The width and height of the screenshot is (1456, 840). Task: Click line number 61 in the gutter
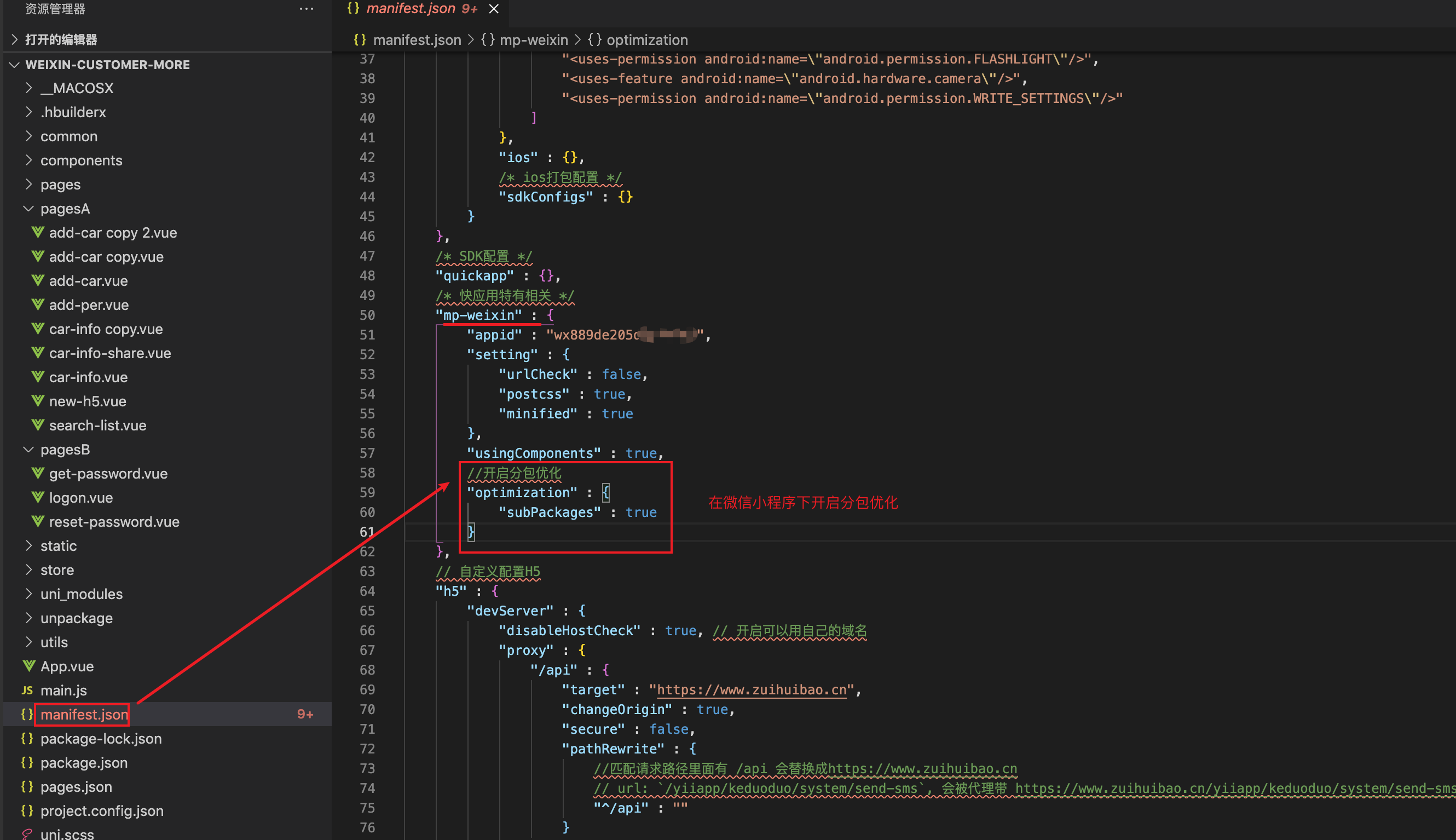pyautogui.click(x=367, y=532)
